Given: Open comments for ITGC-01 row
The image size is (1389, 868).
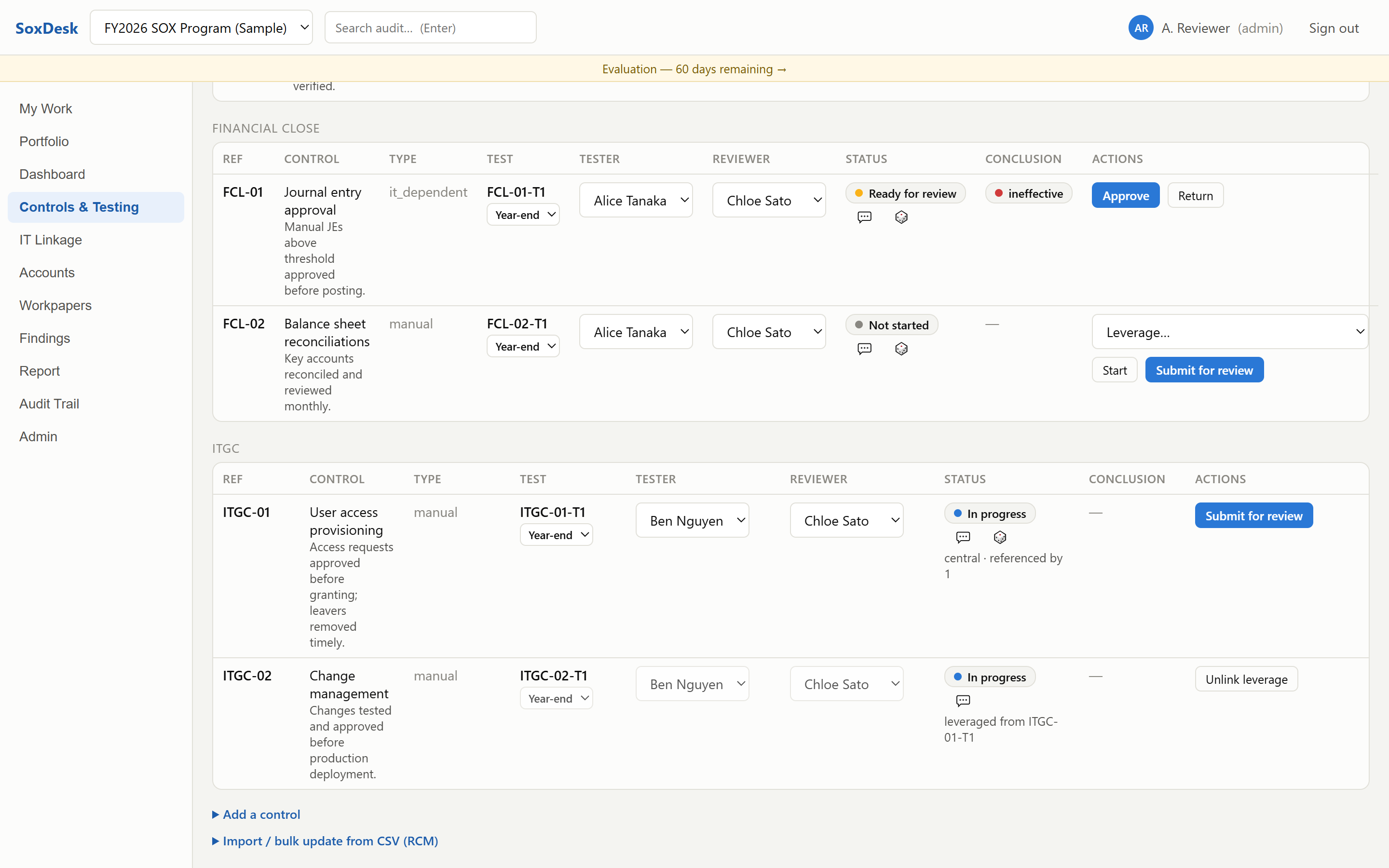Looking at the screenshot, I should coord(963,537).
